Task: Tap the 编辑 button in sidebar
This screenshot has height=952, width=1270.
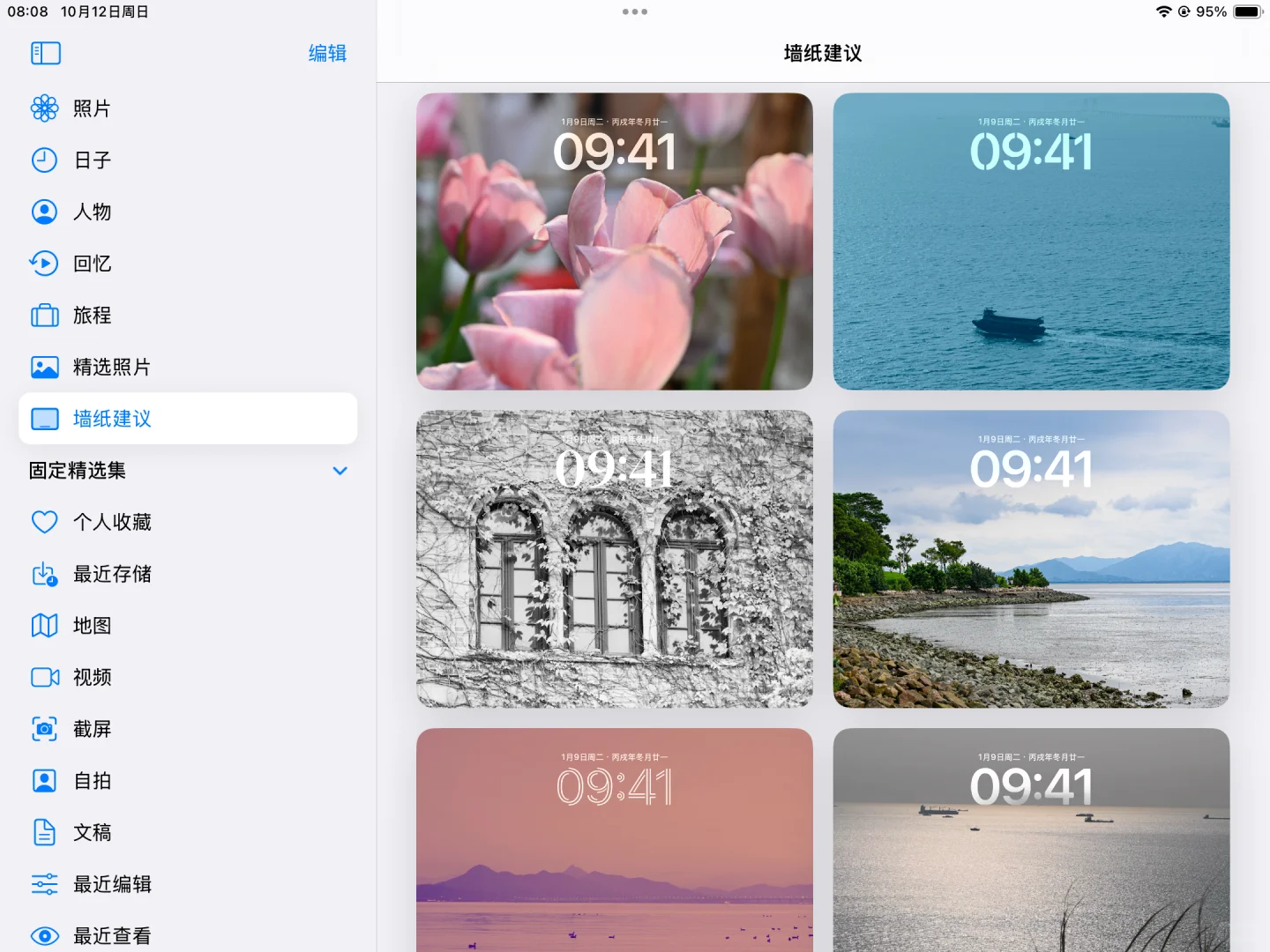Action: 327,53
